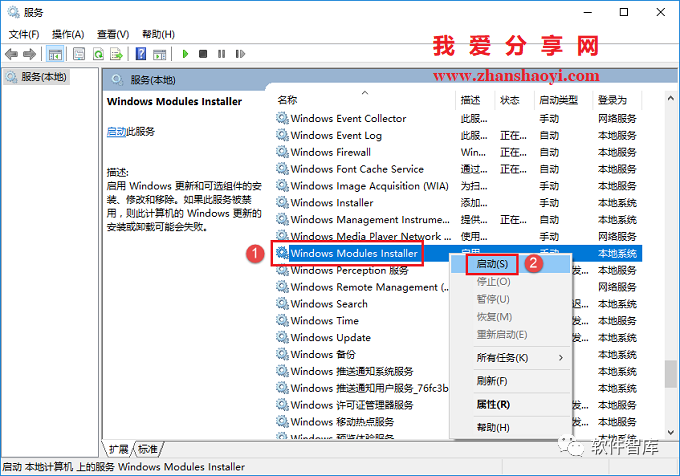Click the vertical scrollbar thumb
Viewport: 680px width, 476px height.
tap(670, 373)
